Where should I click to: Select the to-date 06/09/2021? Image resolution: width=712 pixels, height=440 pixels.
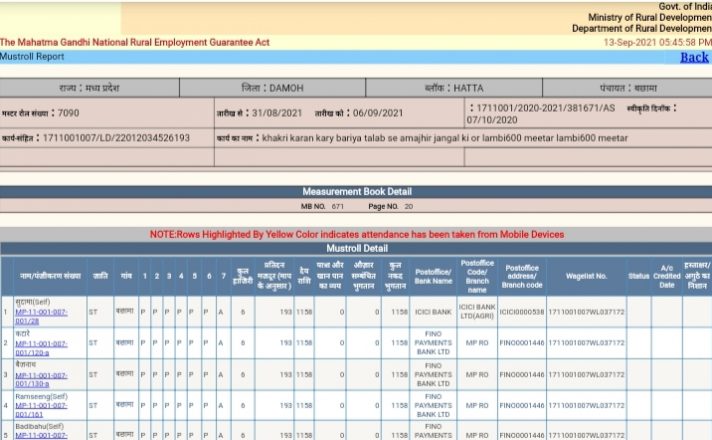[x=378, y=113]
